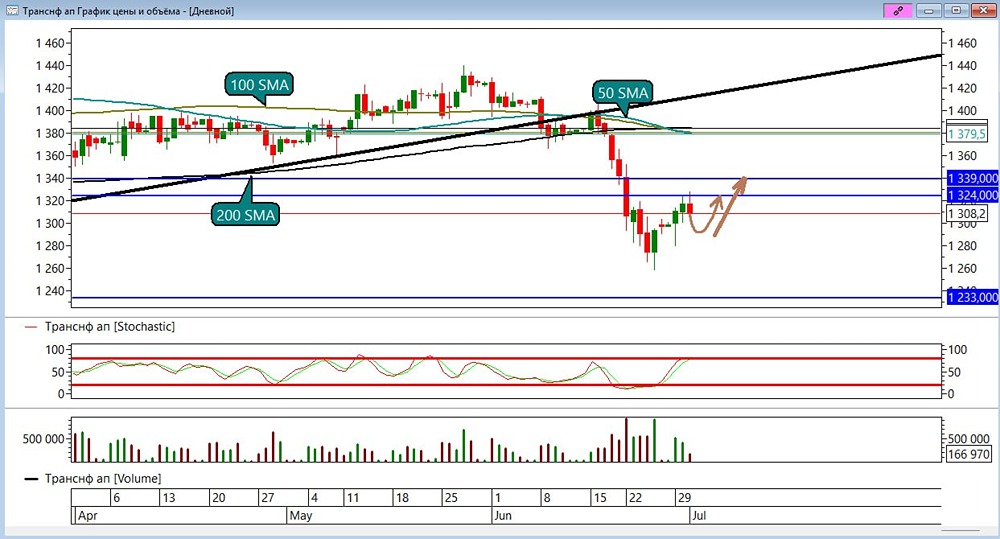Click the date 22 on time axis
The width and height of the screenshot is (1000, 539).
click(x=635, y=498)
